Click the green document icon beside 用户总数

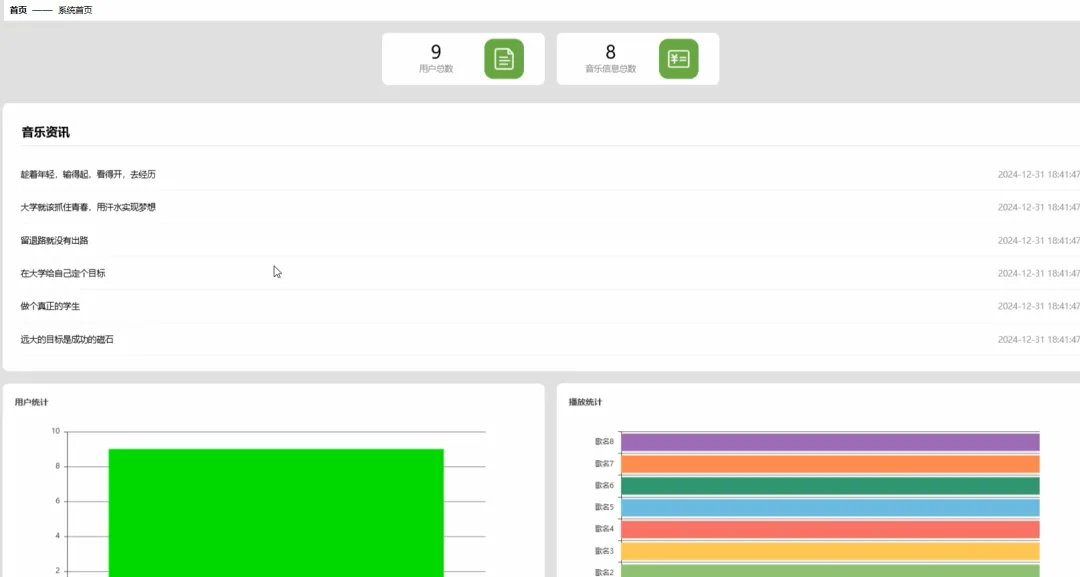pyautogui.click(x=503, y=59)
